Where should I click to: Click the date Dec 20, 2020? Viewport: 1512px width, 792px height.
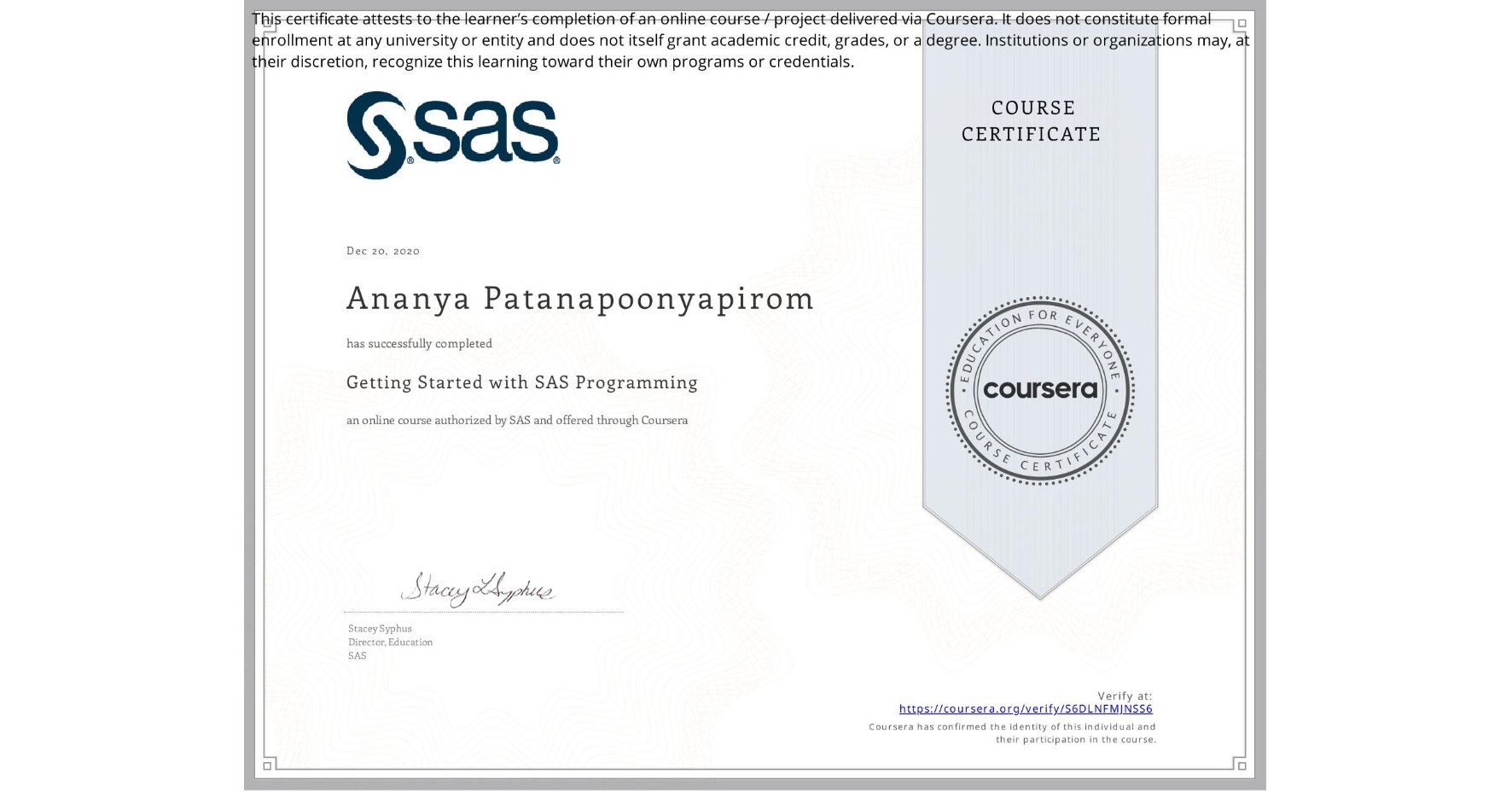(x=383, y=251)
